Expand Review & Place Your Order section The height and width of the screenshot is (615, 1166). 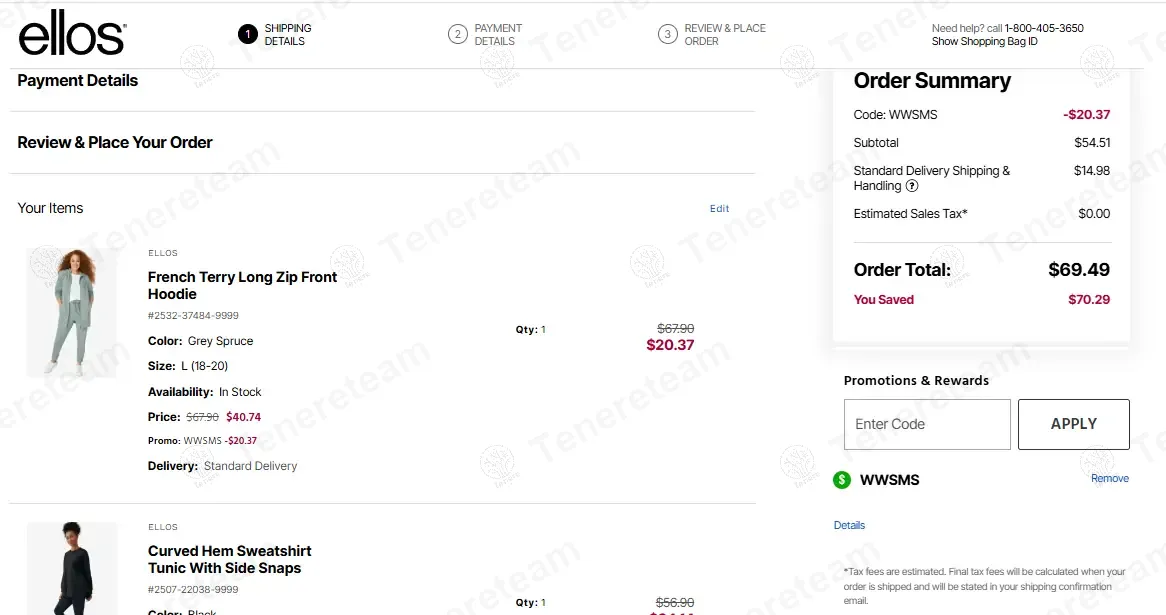pos(115,143)
